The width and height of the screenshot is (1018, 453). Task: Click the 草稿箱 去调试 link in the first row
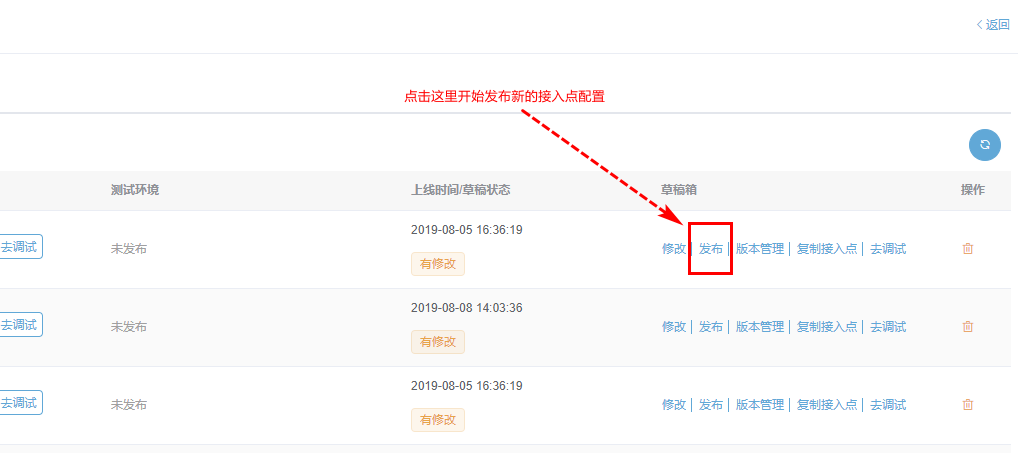pos(888,249)
